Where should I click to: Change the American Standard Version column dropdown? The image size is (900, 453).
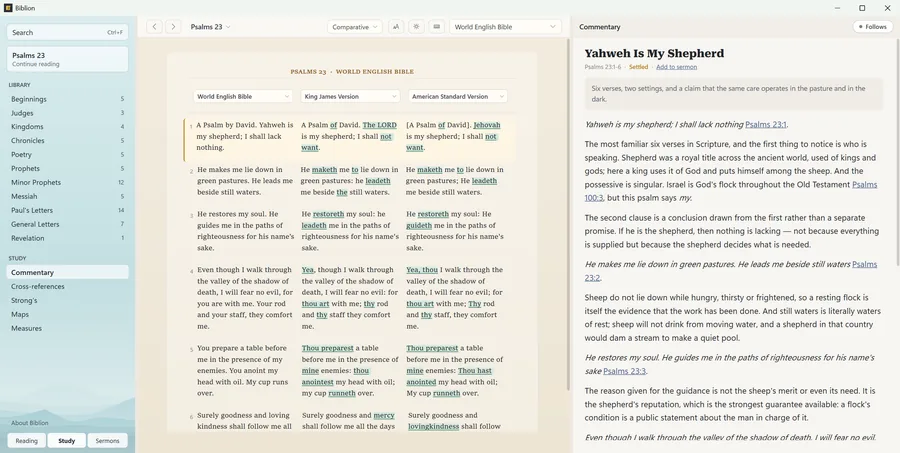click(x=457, y=96)
